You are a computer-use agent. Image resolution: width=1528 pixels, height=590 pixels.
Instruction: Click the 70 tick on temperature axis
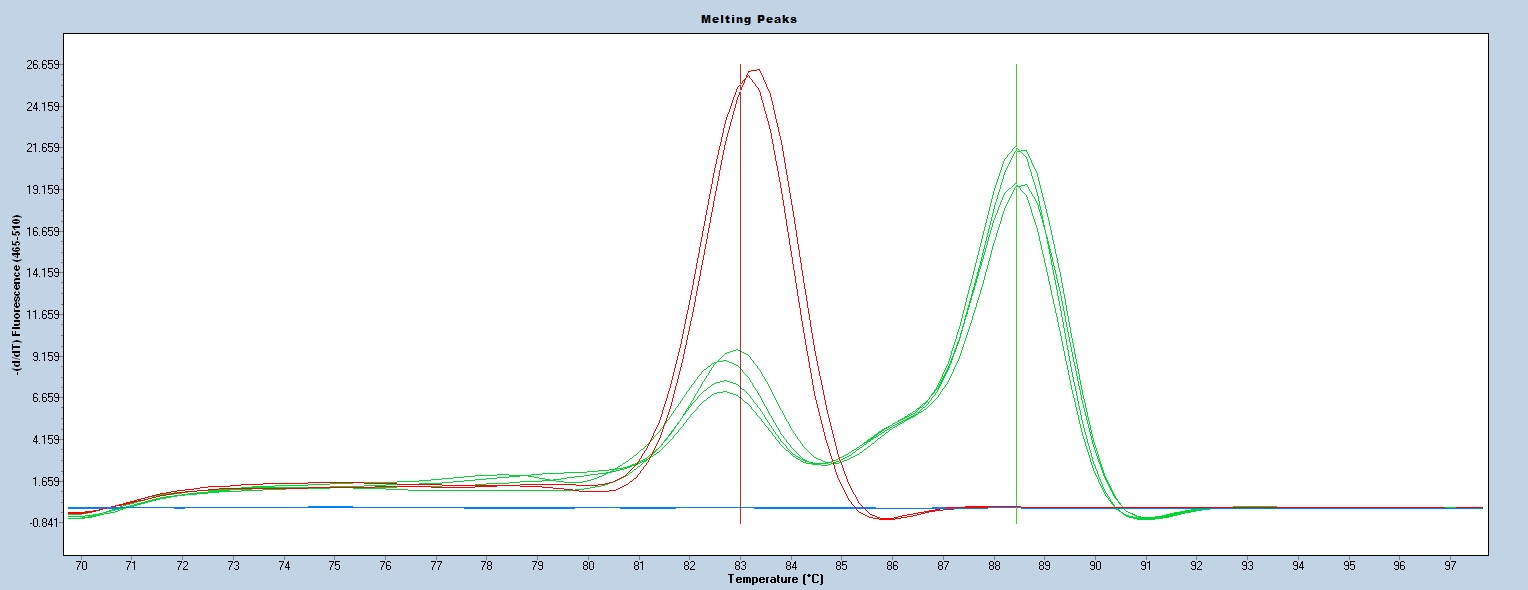click(81, 566)
